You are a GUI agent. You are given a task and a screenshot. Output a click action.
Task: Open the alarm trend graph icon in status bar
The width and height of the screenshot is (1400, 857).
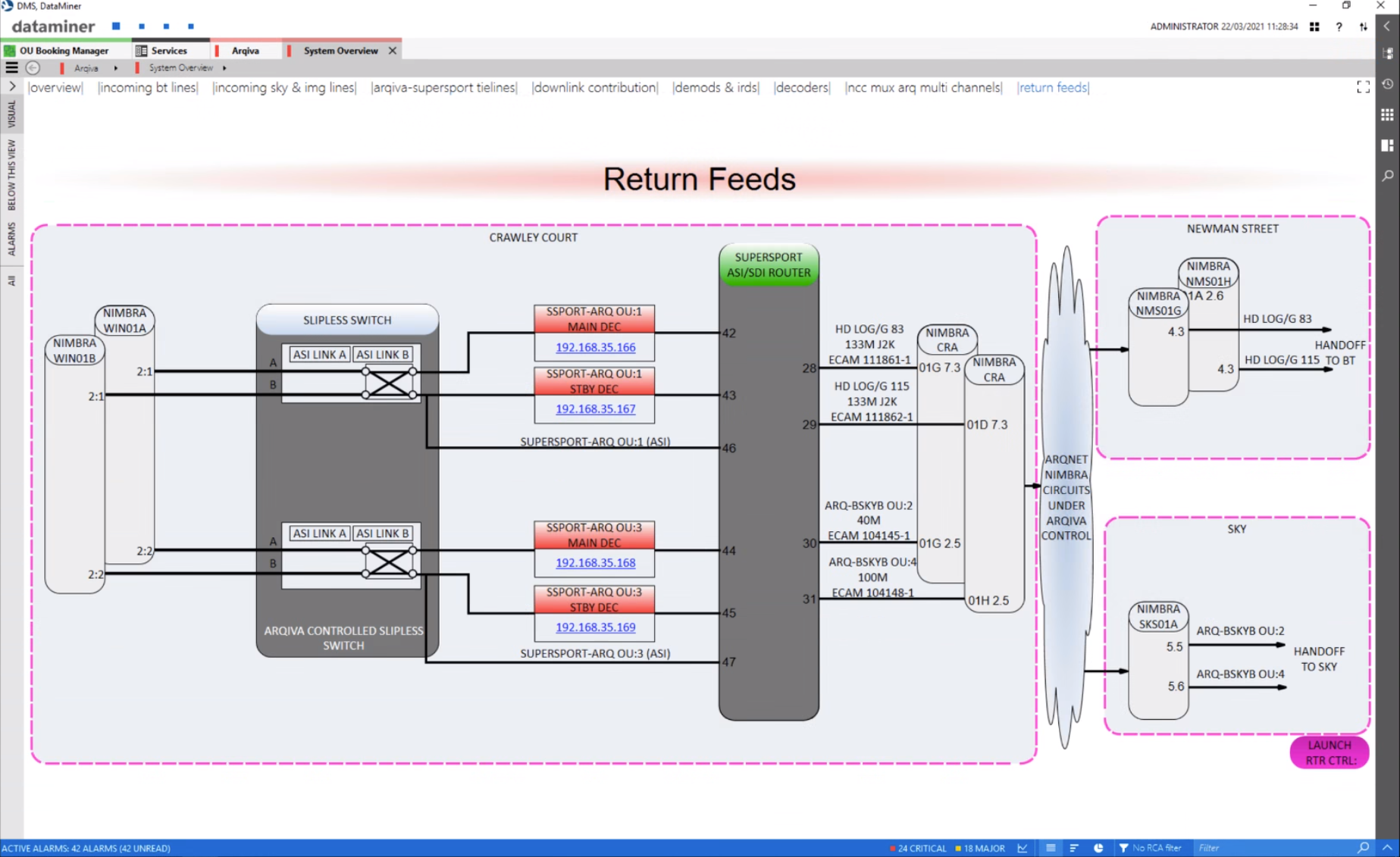coord(1023,848)
